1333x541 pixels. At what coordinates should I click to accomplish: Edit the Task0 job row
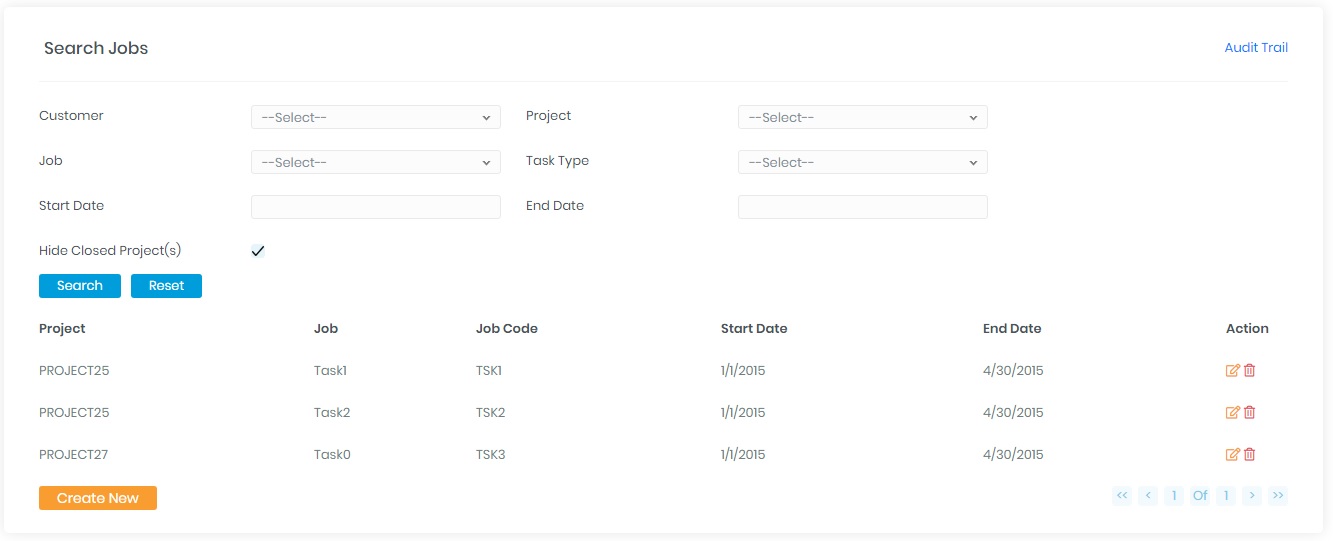(x=1233, y=455)
